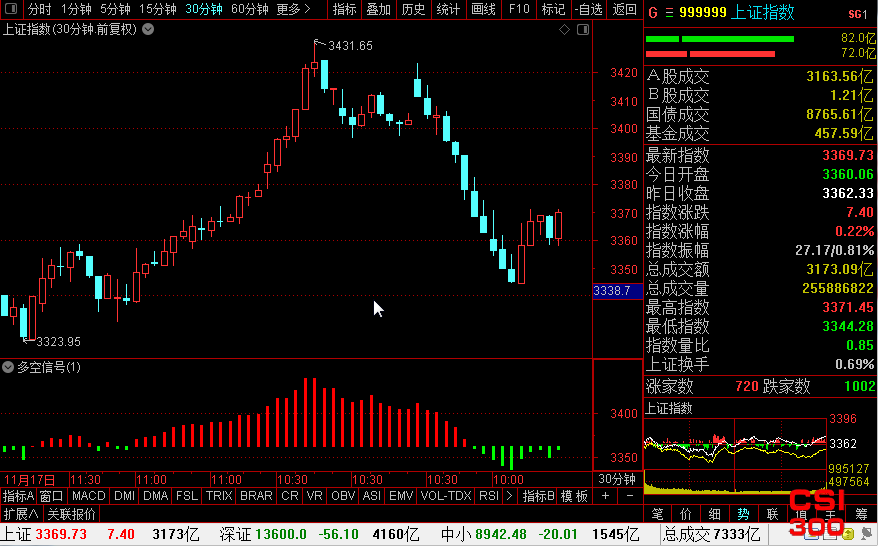Open the 模板 template option
878x546 pixels.
pyautogui.click(x=575, y=496)
